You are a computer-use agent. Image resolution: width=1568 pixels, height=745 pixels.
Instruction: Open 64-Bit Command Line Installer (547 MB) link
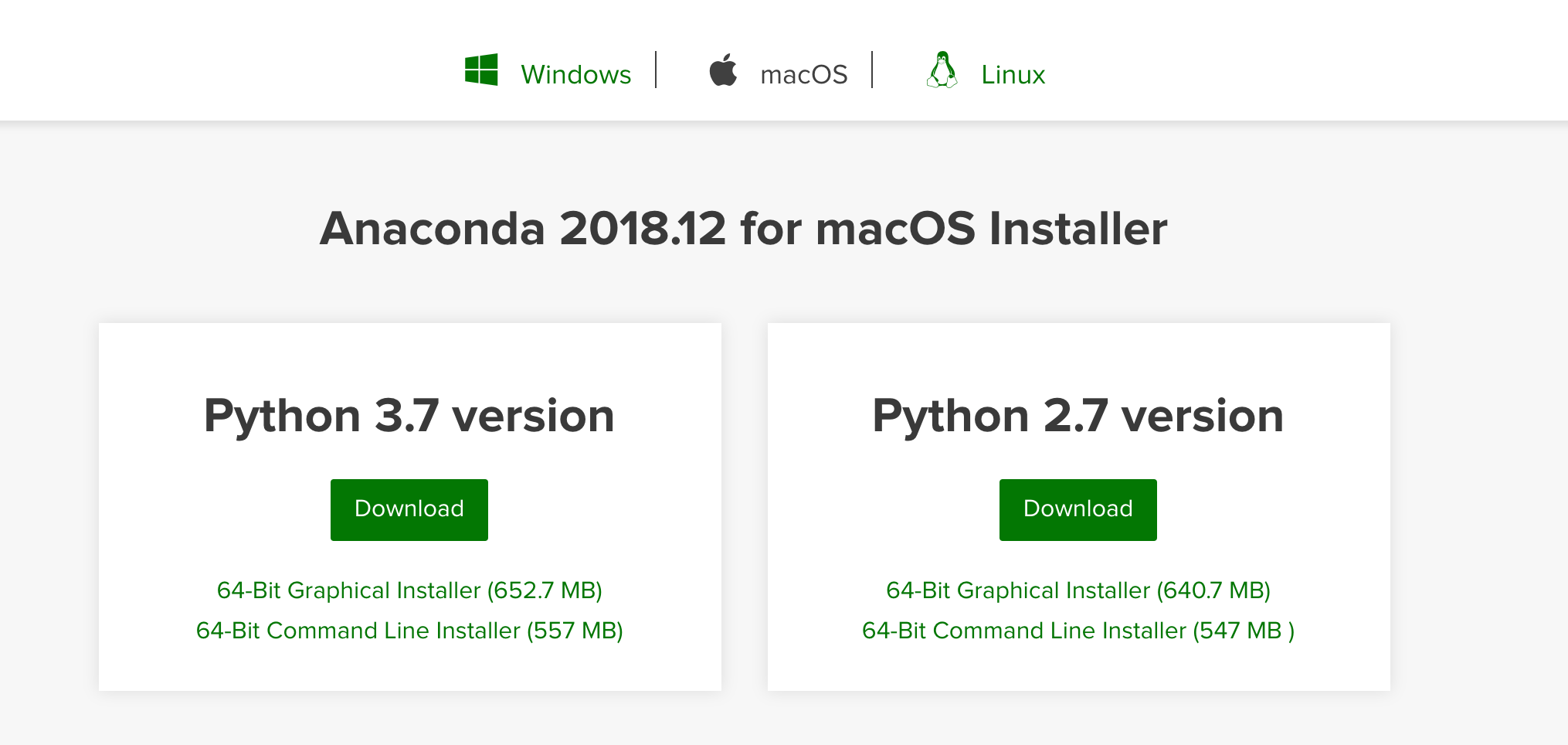coord(1078,631)
